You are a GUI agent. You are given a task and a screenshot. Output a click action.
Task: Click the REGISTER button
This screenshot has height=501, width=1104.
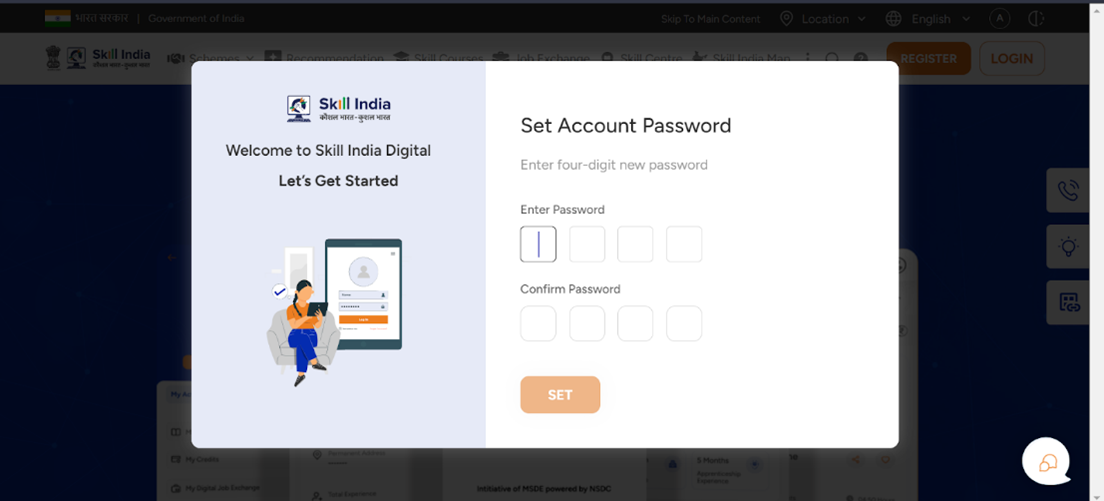929,58
